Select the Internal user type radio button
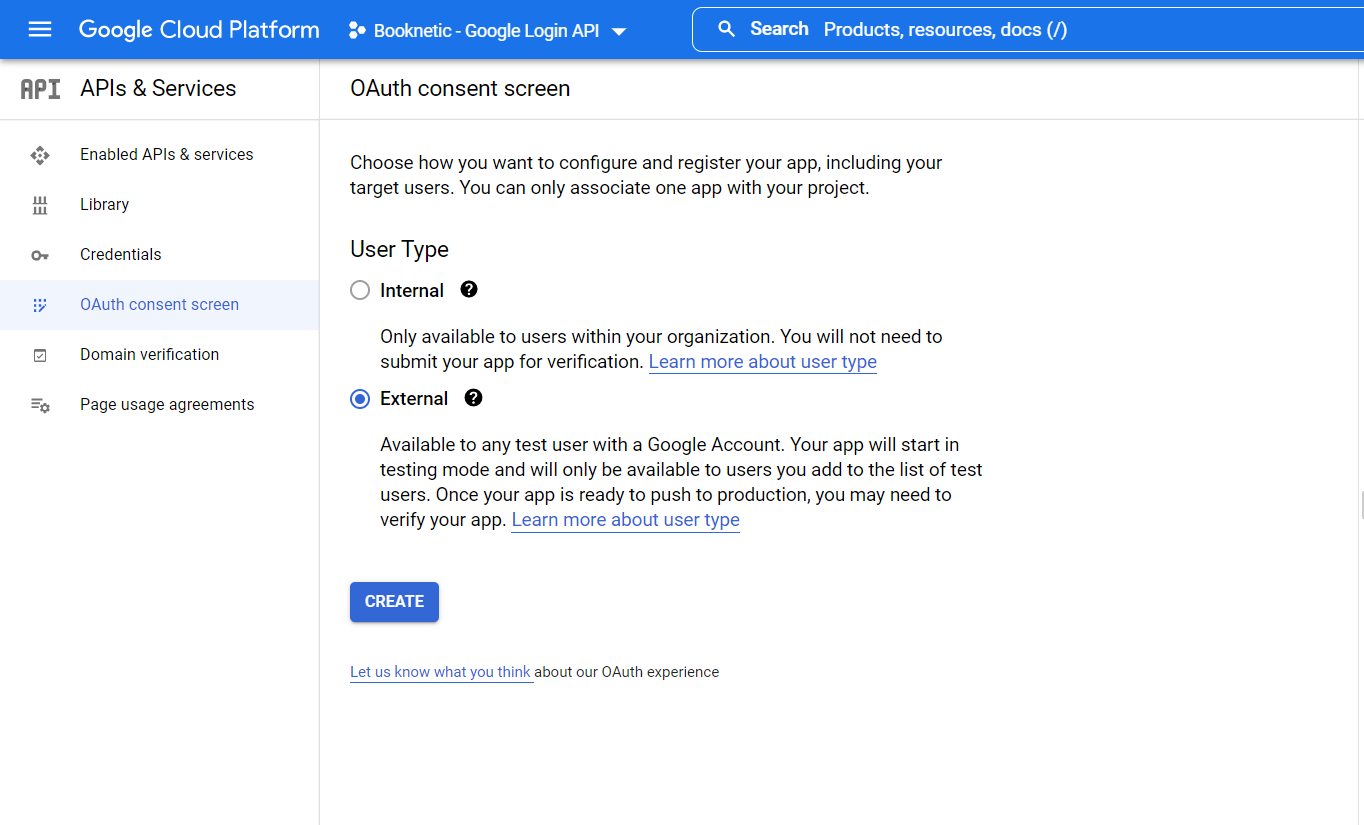Screen dimensions: 1364x825 point(359,290)
